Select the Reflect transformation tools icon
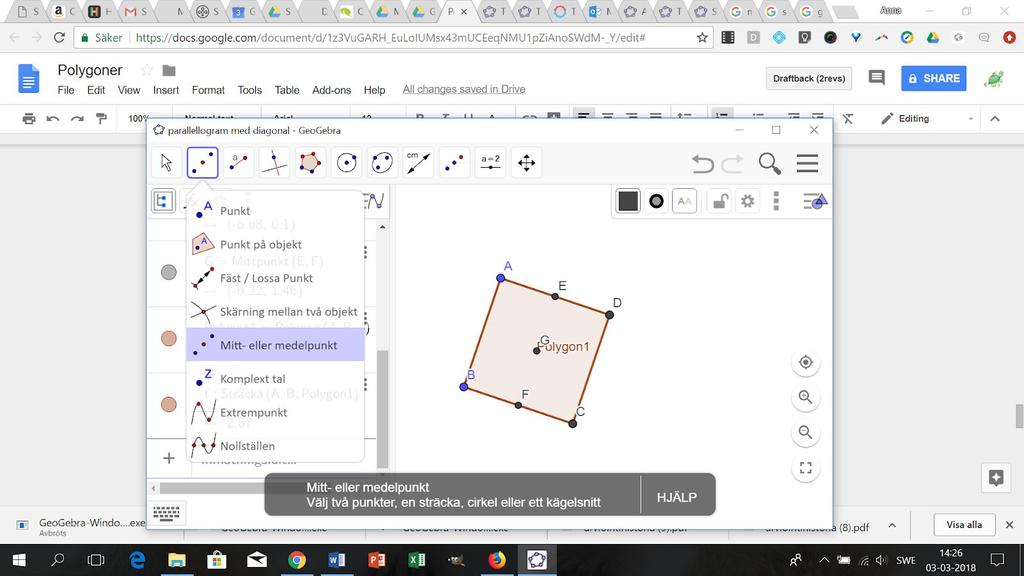This screenshot has width=1024, height=576. (454, 163)
